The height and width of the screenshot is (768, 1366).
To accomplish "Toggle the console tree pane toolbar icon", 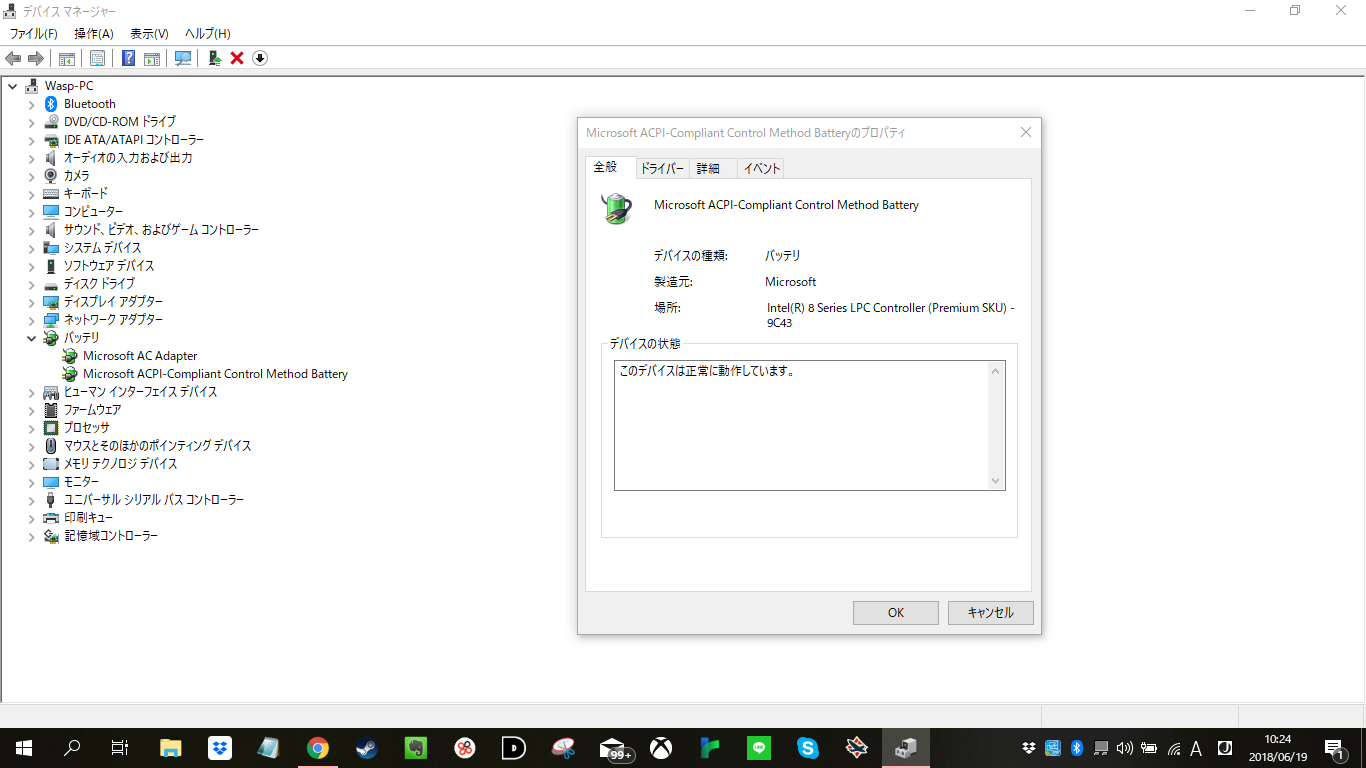I will point(67,58).
